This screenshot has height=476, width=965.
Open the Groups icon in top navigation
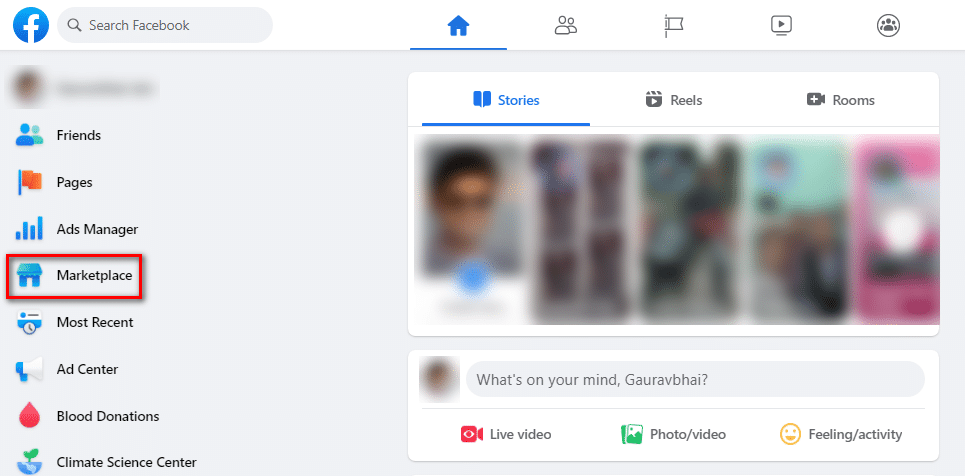coord(889,25)
